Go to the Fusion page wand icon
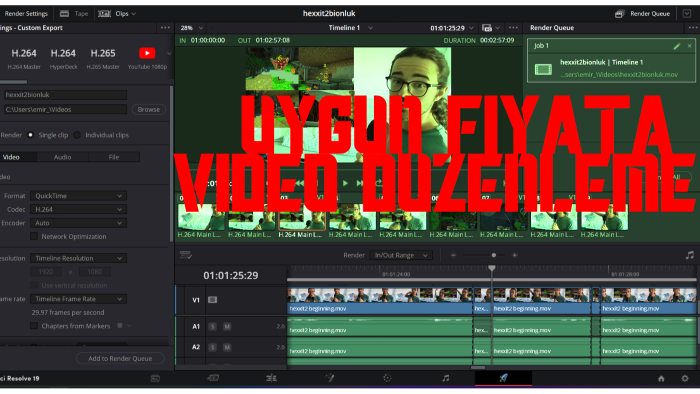 329,378
